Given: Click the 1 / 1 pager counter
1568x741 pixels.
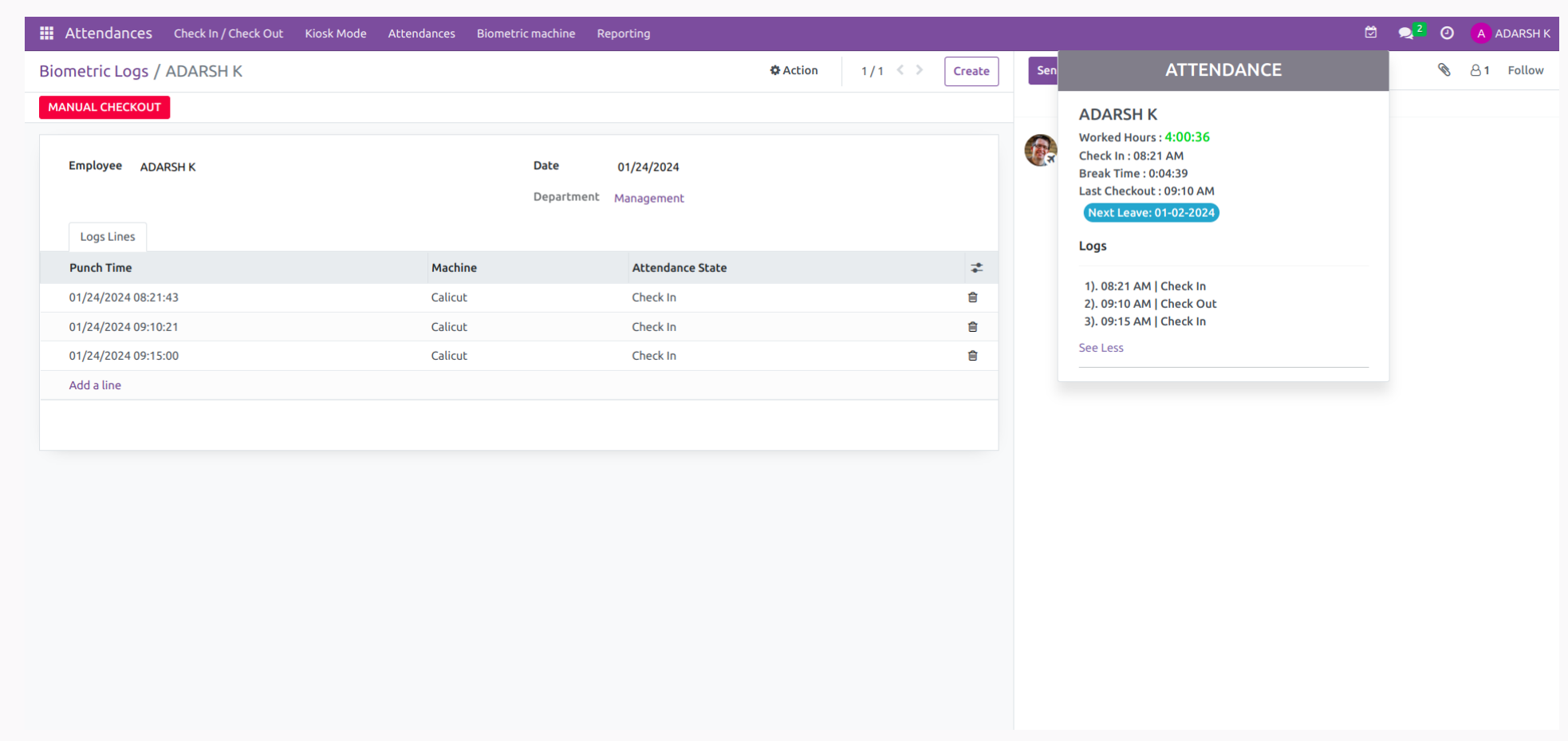Looking at the screenshot, I should 873,71.
